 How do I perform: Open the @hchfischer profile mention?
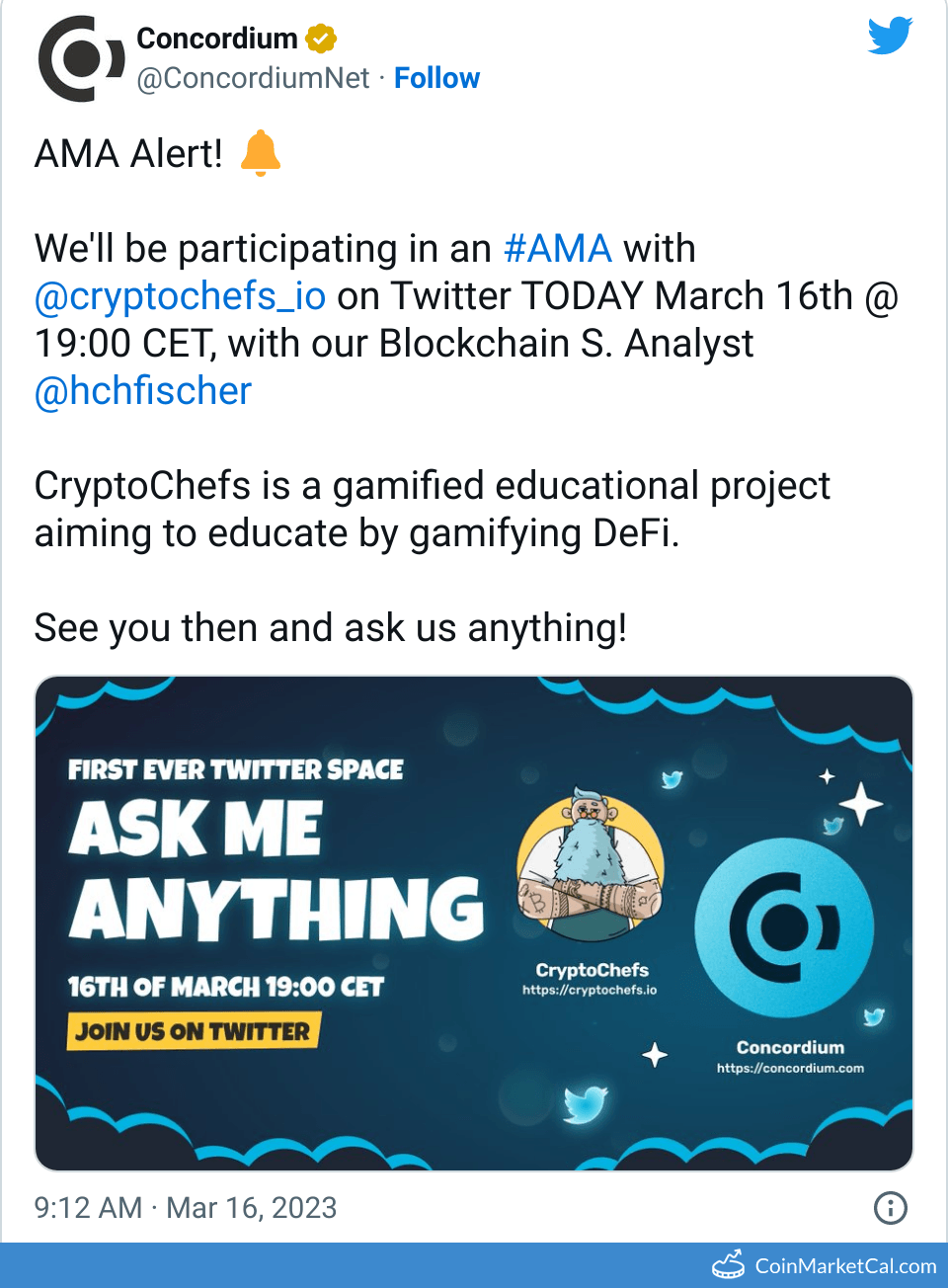click(x=143, y=391)
